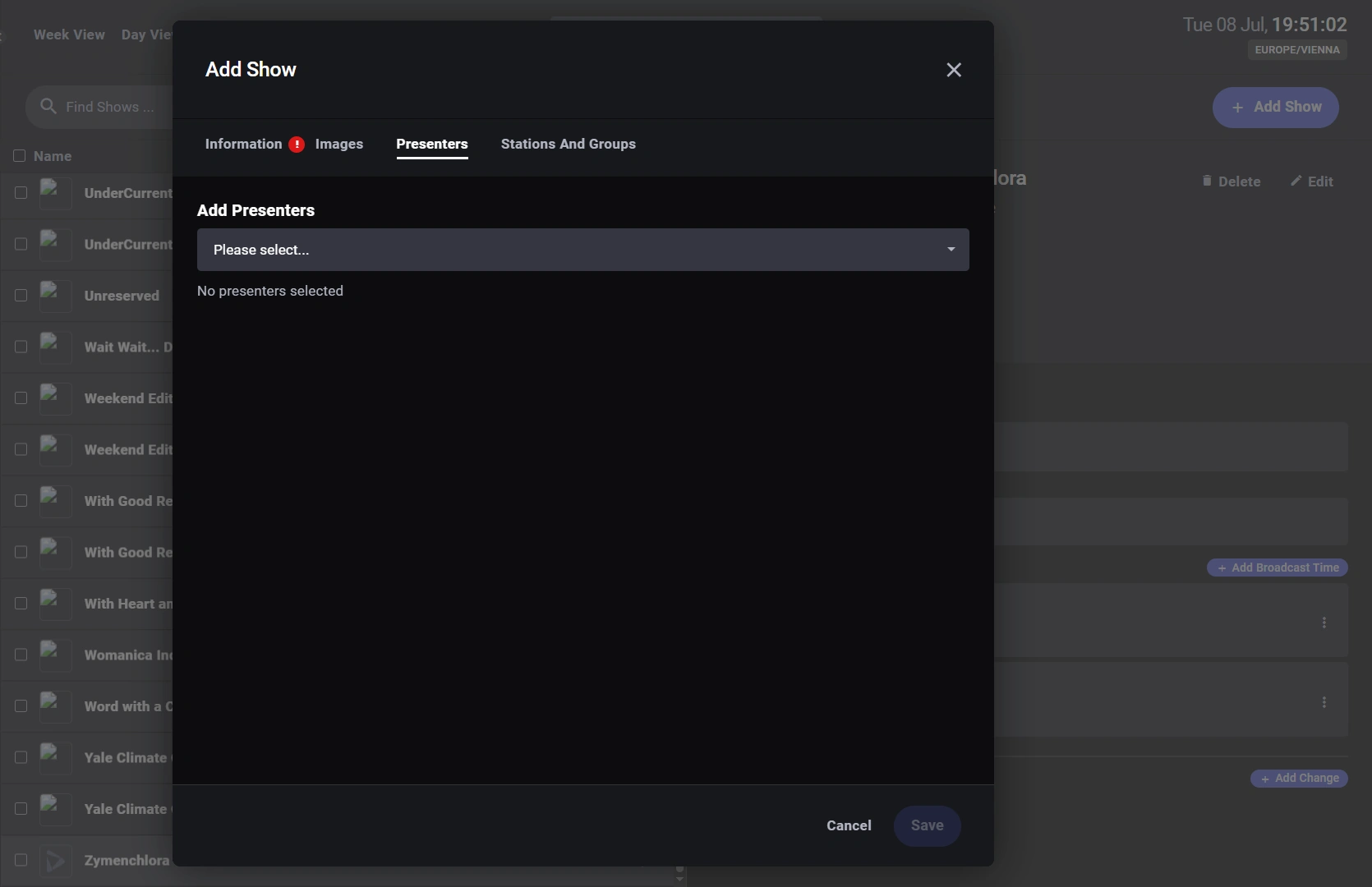Delete the selected show
Screen dimensions: 1372x887
pos(1231,182)
